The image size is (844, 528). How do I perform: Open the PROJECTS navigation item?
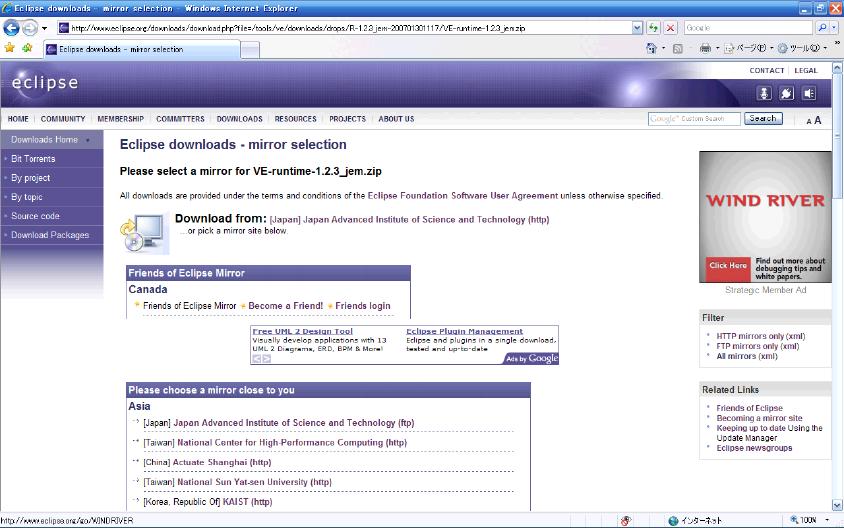click(x=347, y=119)
